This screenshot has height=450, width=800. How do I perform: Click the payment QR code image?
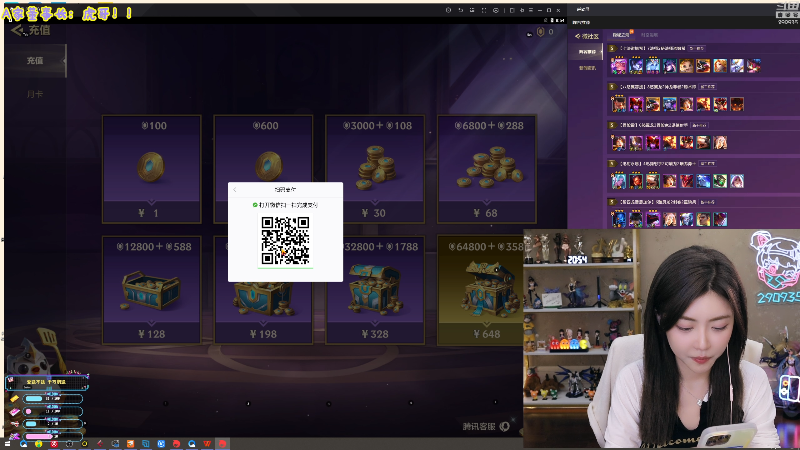coord(285,240)
